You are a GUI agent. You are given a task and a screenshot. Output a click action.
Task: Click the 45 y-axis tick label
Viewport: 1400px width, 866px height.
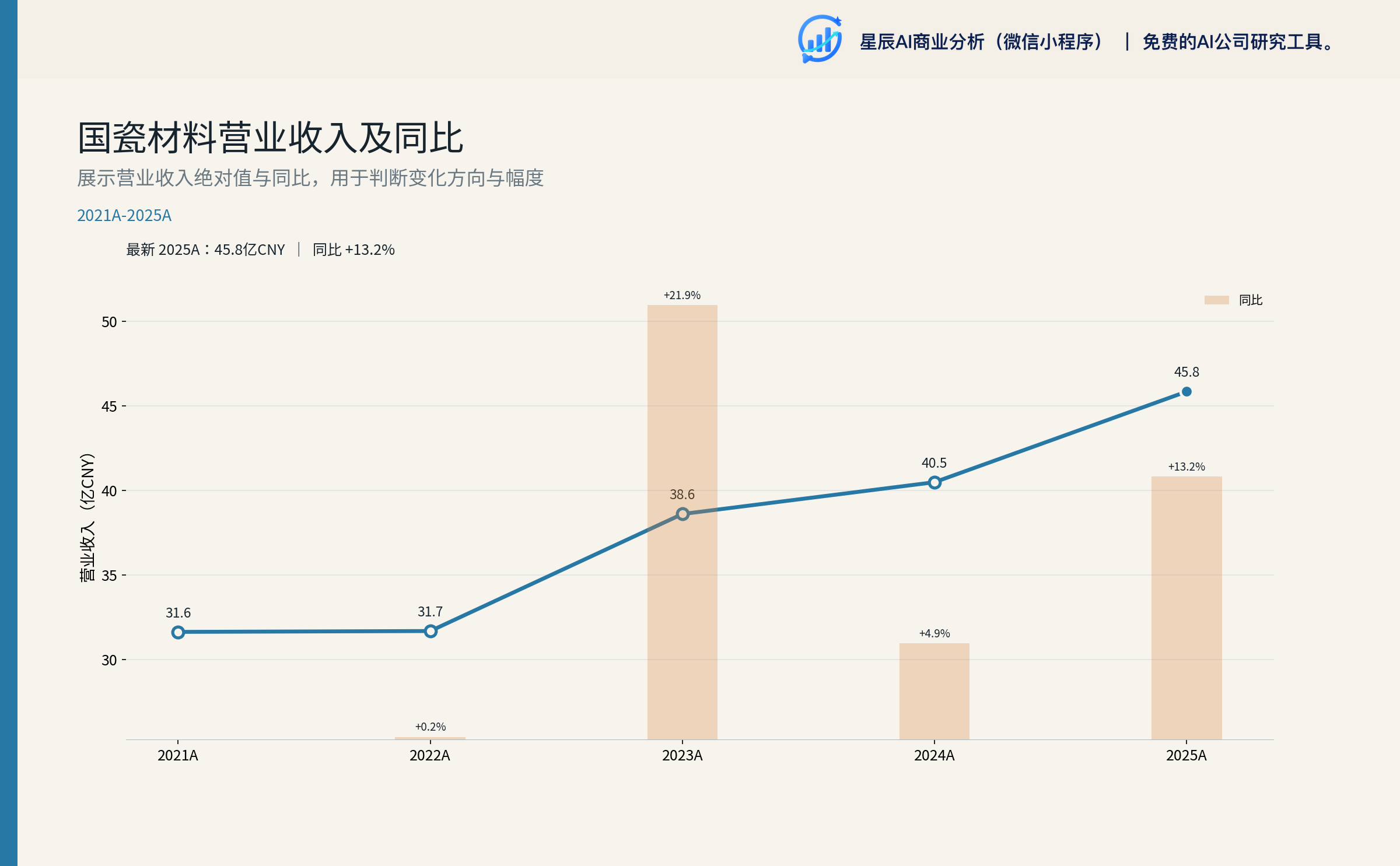point(109,406)
